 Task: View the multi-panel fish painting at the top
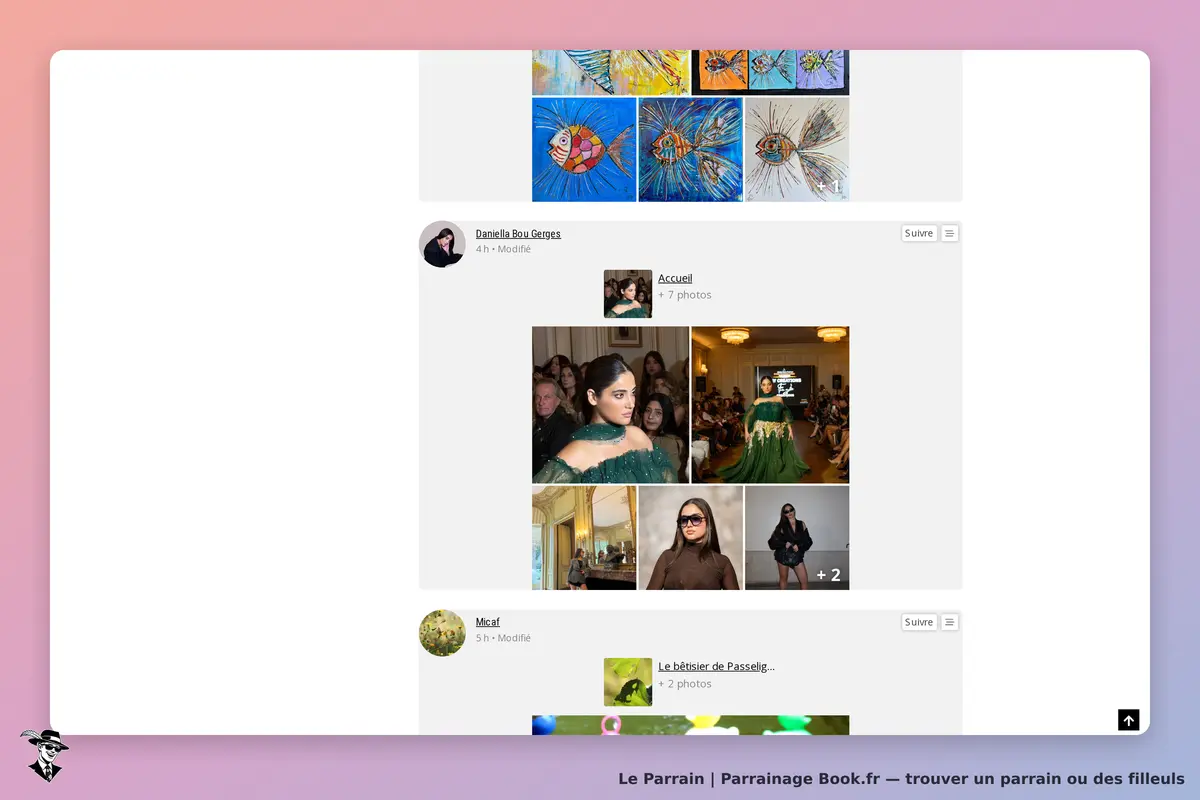pyautogui.click(x=770, y=72)
